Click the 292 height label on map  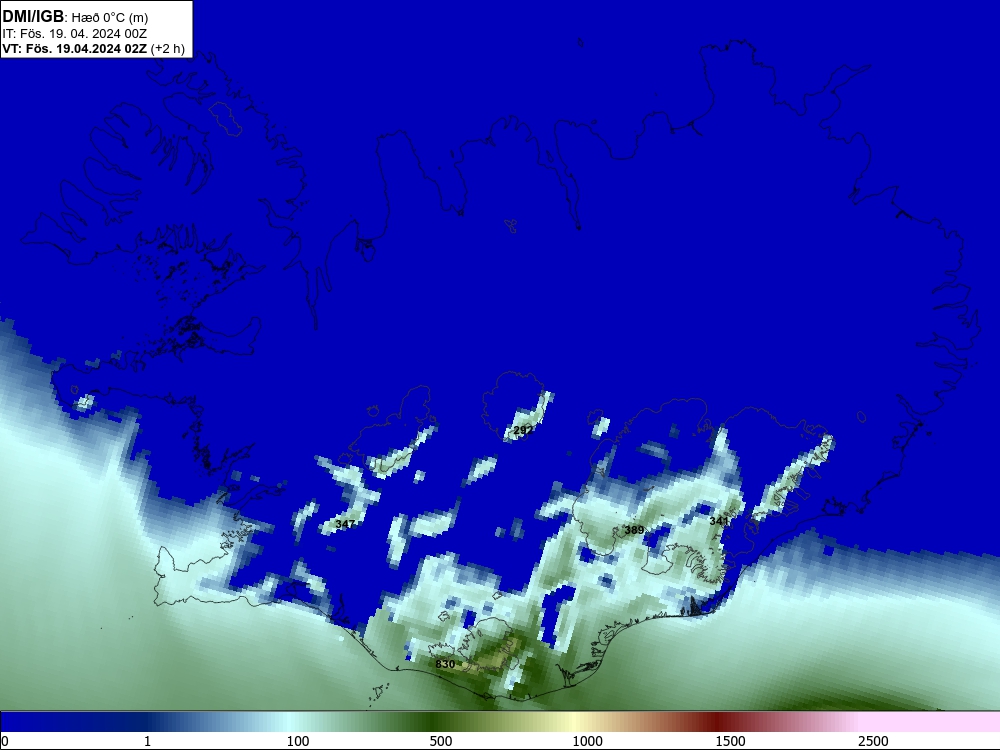pos(523,430)
